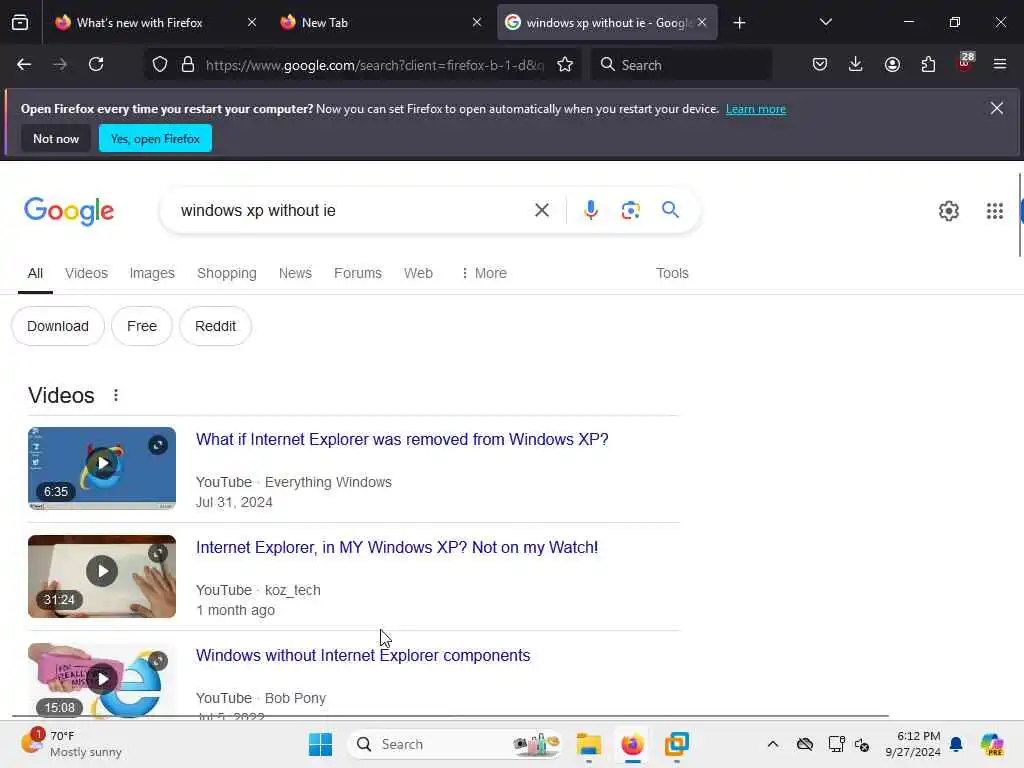The width and height of the screenshot is (1024, 768).
Task: Open Firefox downloads panel
Action: click(x=856, y=65)
